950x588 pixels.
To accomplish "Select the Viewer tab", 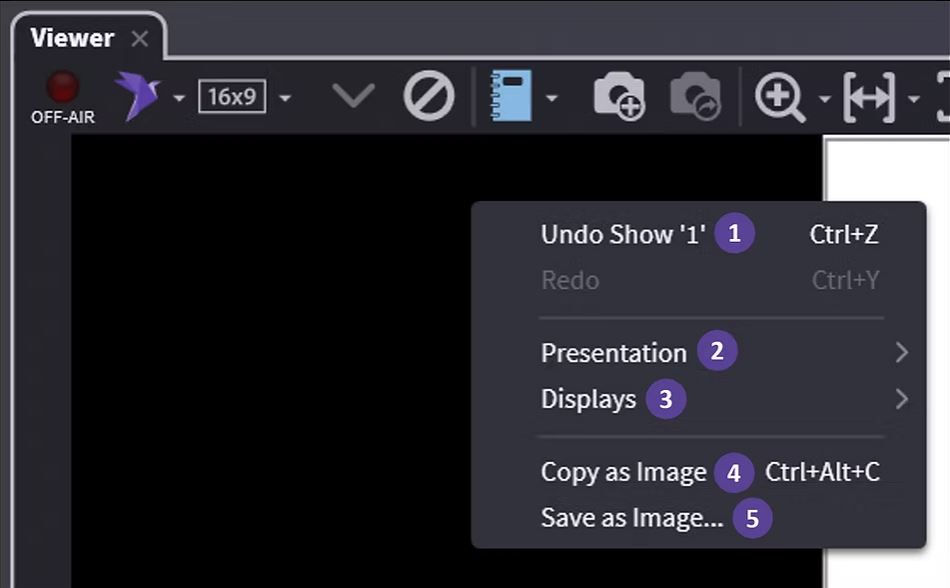I will tap(72, 39).
